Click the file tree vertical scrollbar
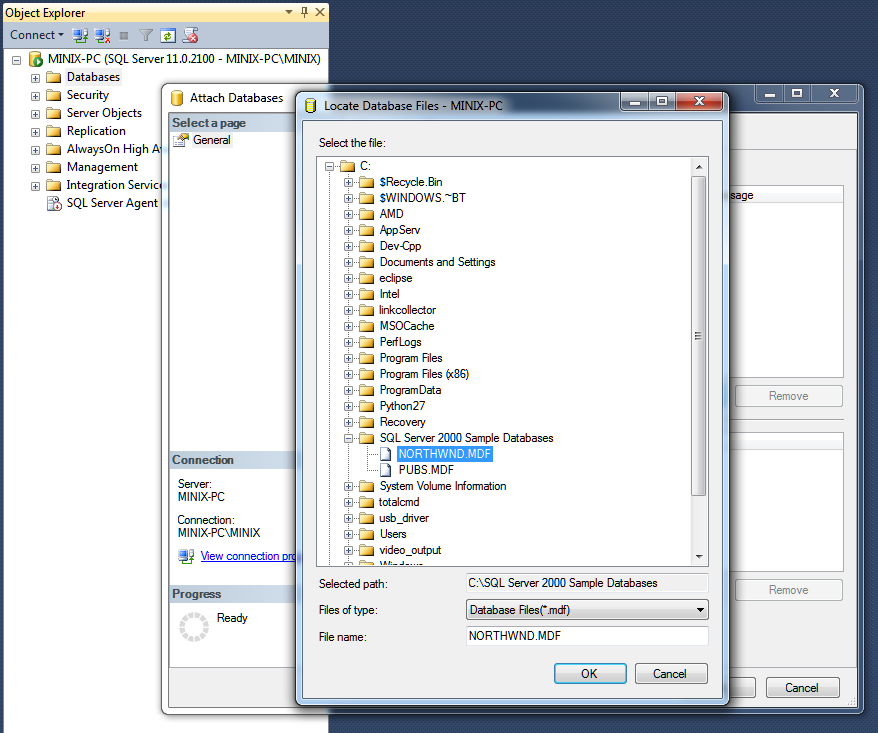 698,335
